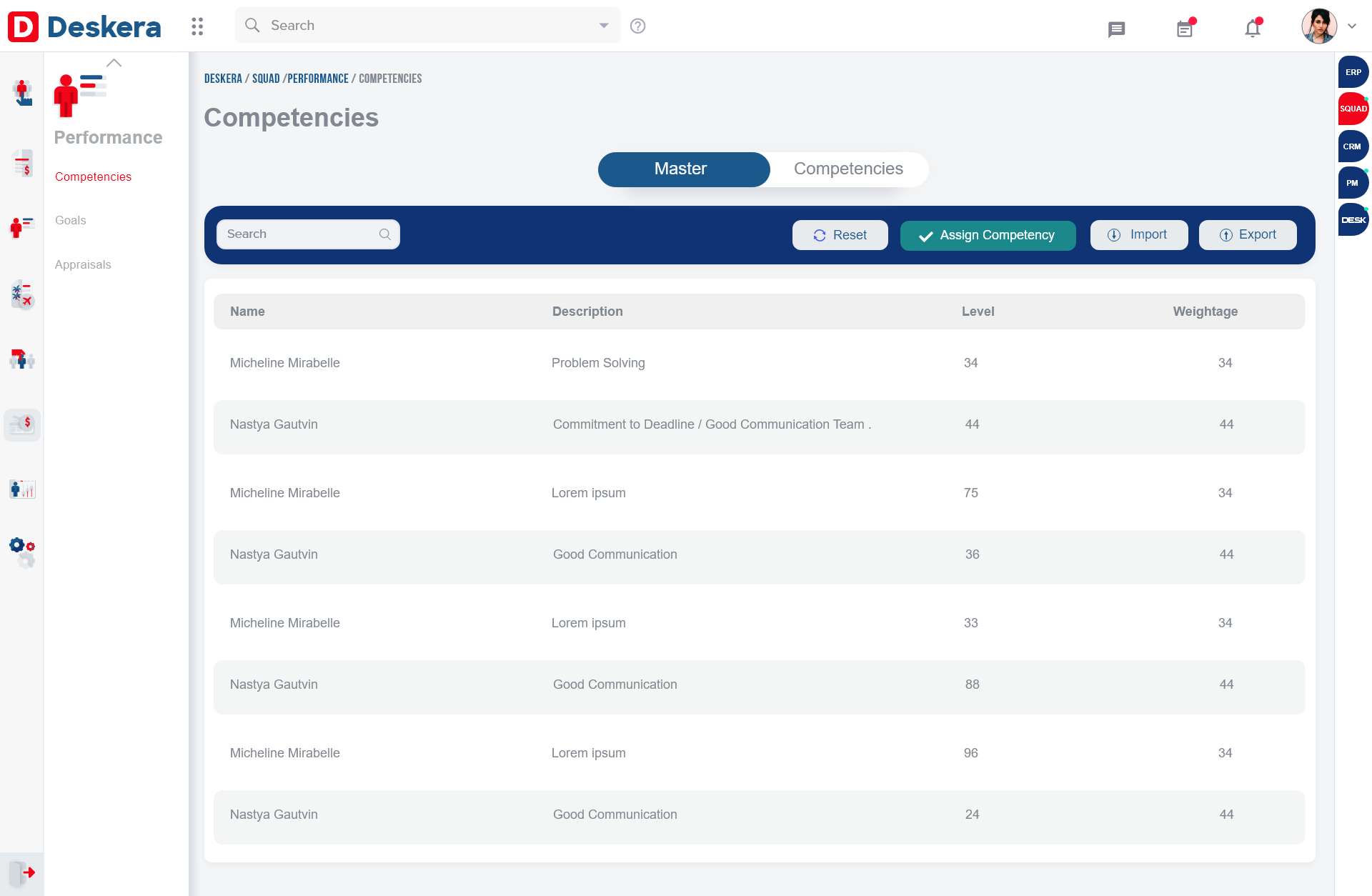The height and width of the screenshot is (896, 1372).
Task: Collapse the Performance panel with the up chevron
Action: pos(114,63)
